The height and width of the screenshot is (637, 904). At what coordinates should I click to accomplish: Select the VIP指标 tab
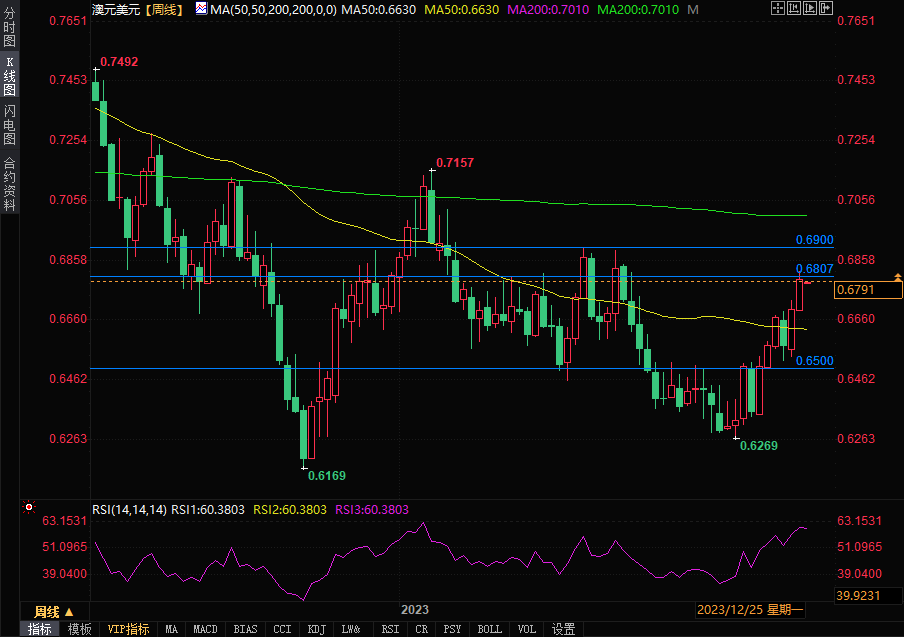pos(129,629)
